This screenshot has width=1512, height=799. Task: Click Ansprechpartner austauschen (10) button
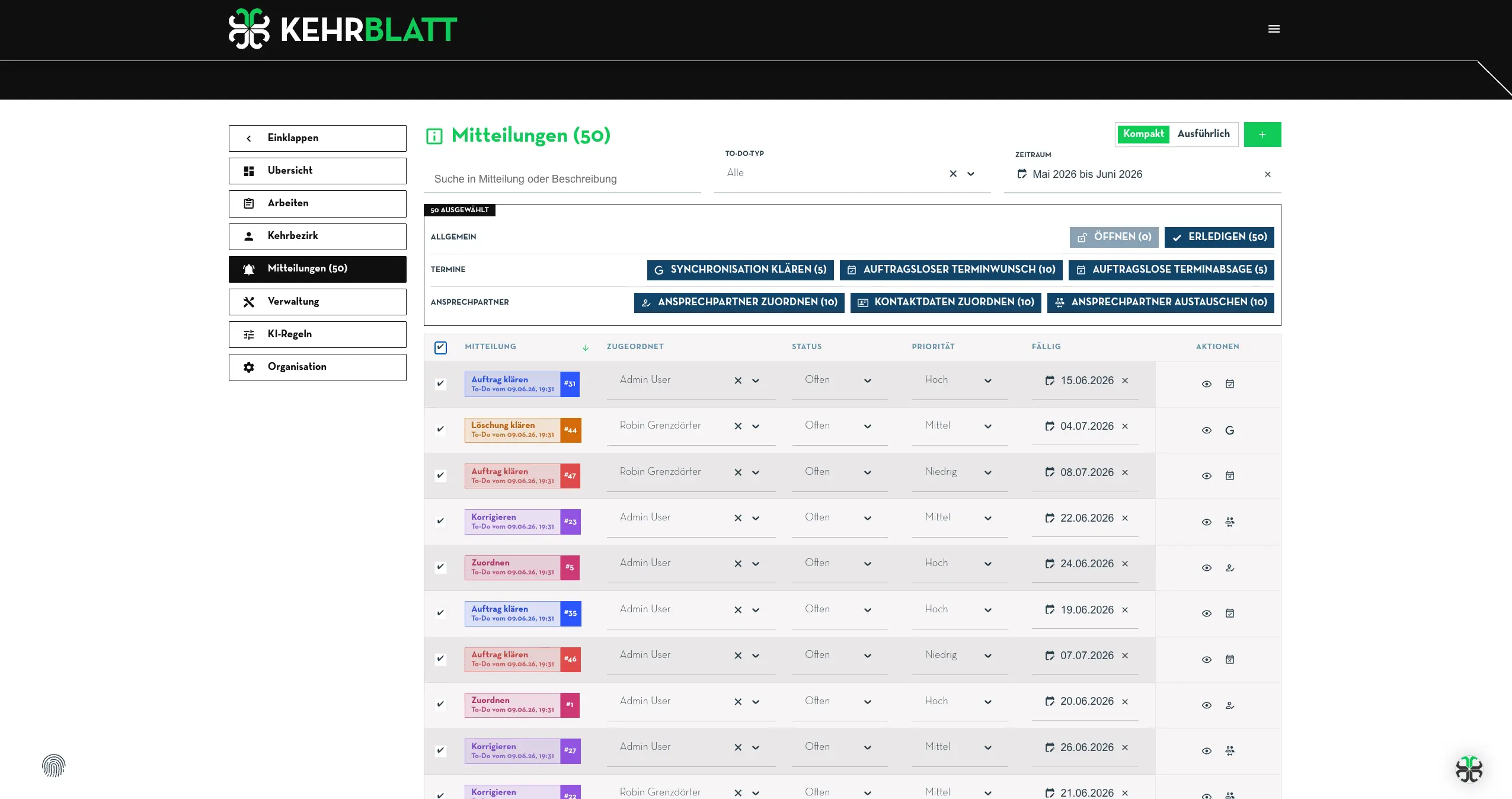pyautogui.click(x=1161, y=302)
